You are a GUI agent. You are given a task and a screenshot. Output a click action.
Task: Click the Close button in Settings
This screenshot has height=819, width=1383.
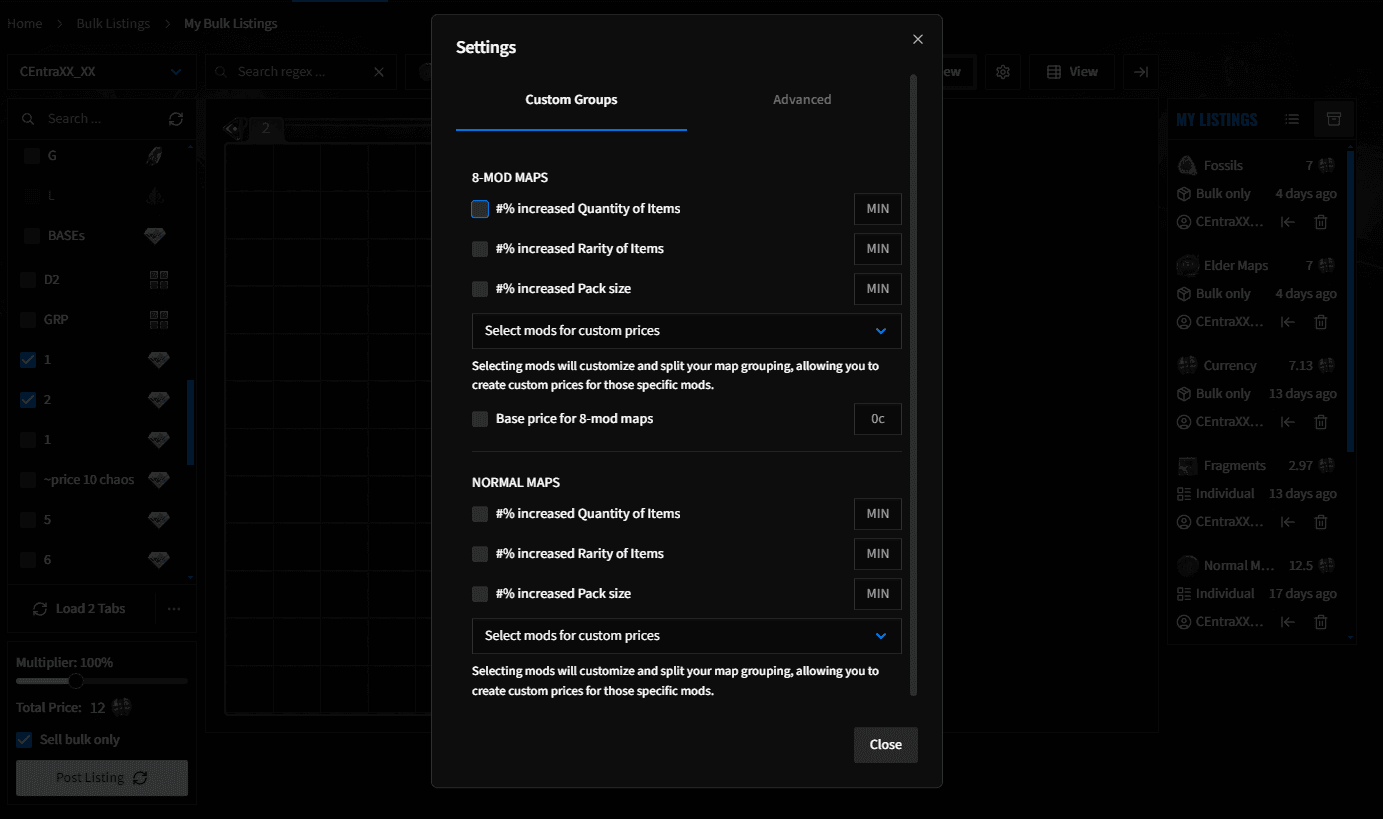click(885, 745)
